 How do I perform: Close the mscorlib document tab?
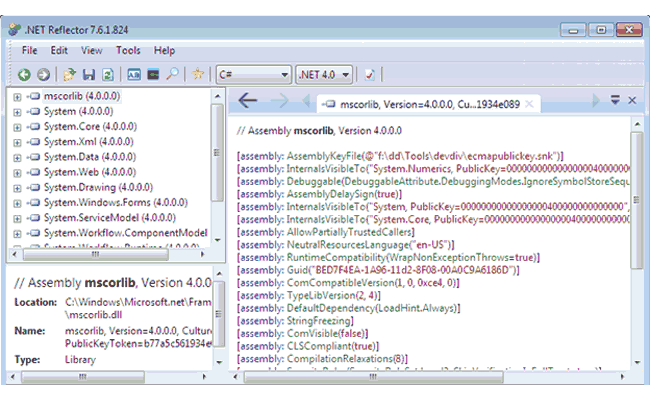(532, 102)
